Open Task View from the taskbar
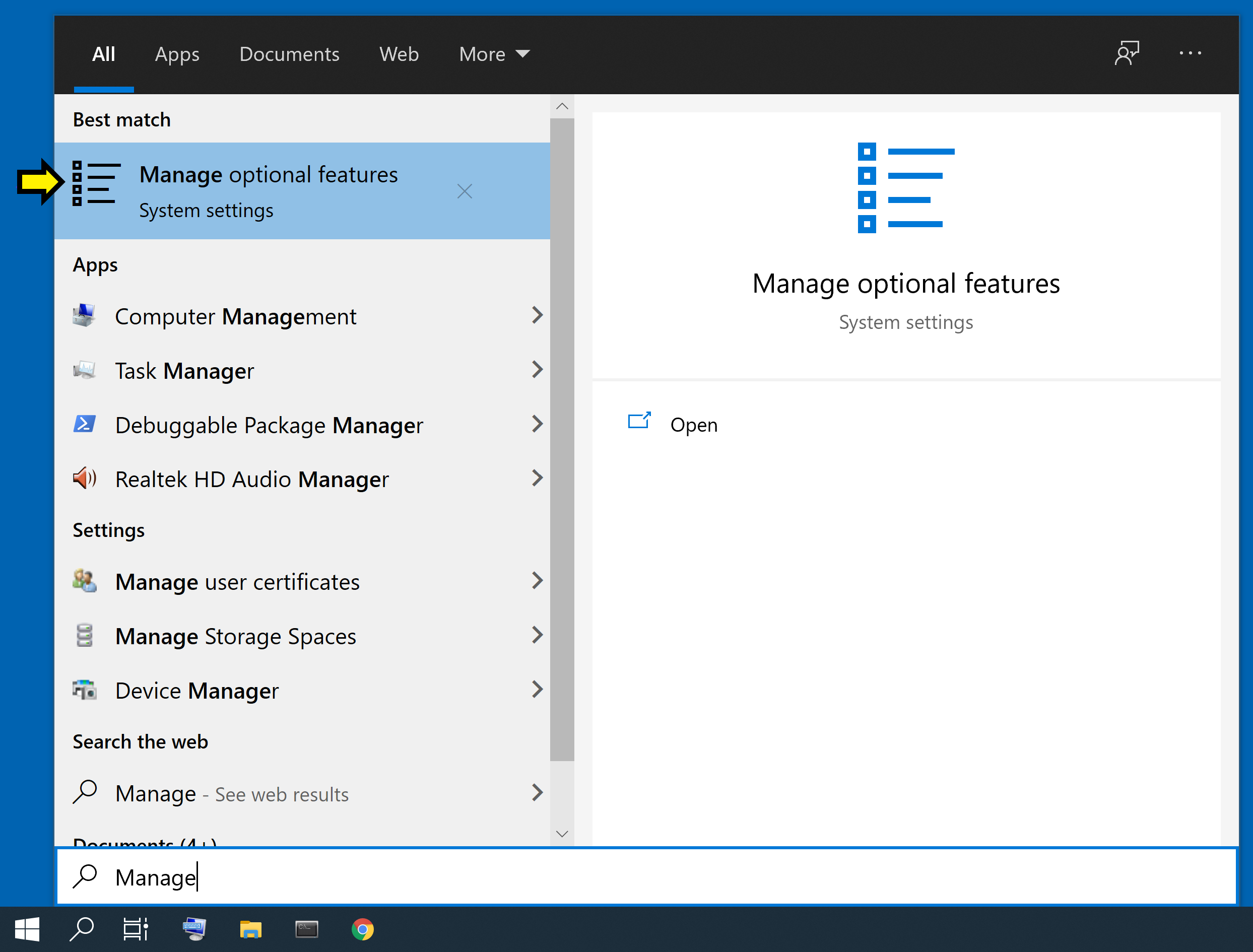 point(136,929)
